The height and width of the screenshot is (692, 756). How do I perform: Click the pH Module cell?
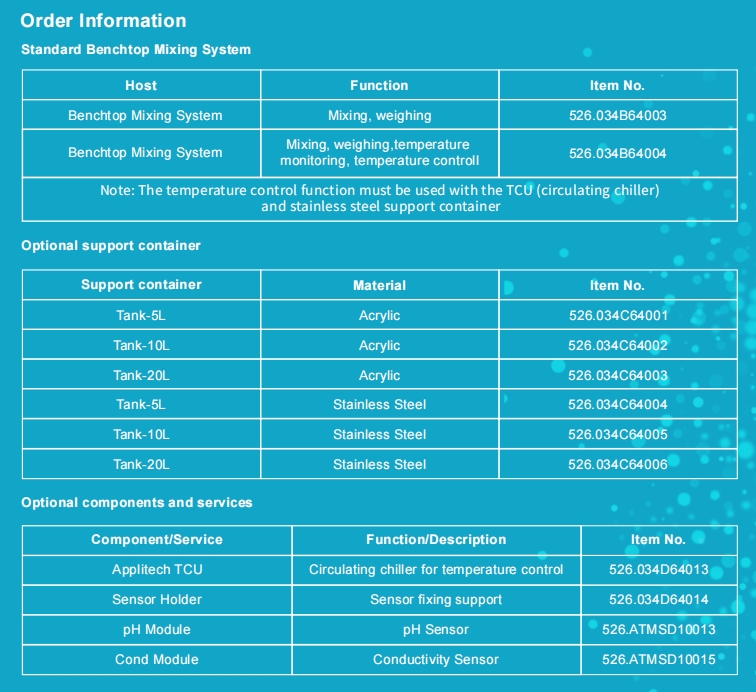click(157, 629)
